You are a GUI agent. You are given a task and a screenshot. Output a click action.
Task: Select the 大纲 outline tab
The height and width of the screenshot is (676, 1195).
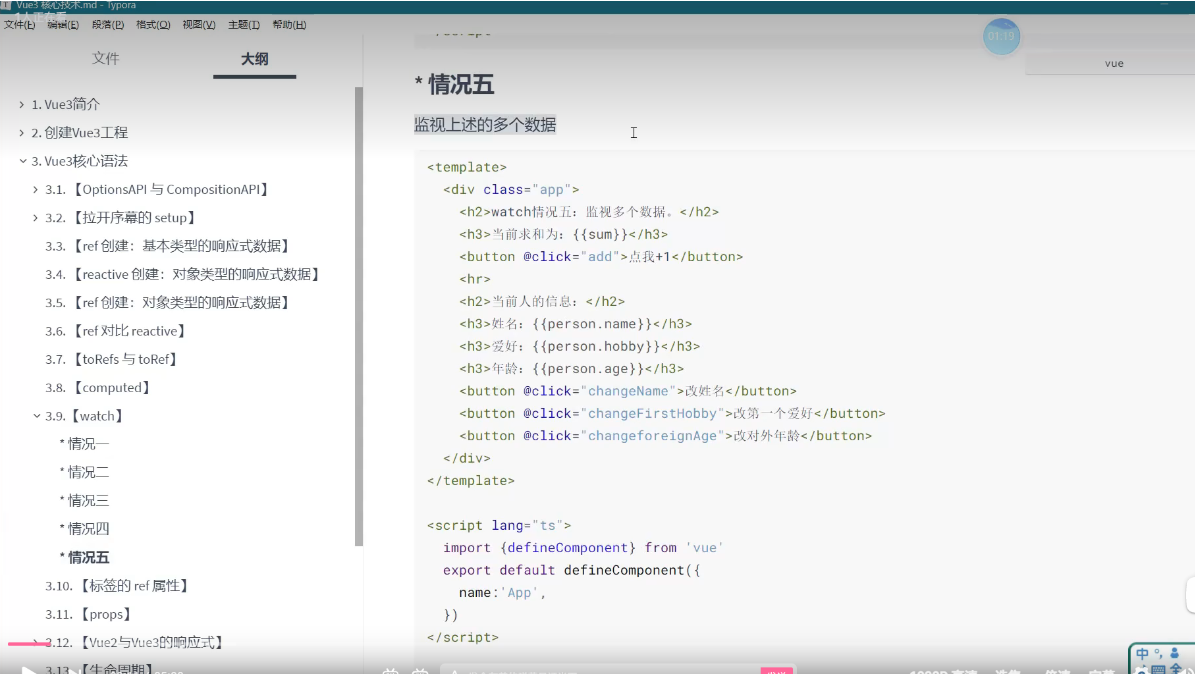[255, 59]
